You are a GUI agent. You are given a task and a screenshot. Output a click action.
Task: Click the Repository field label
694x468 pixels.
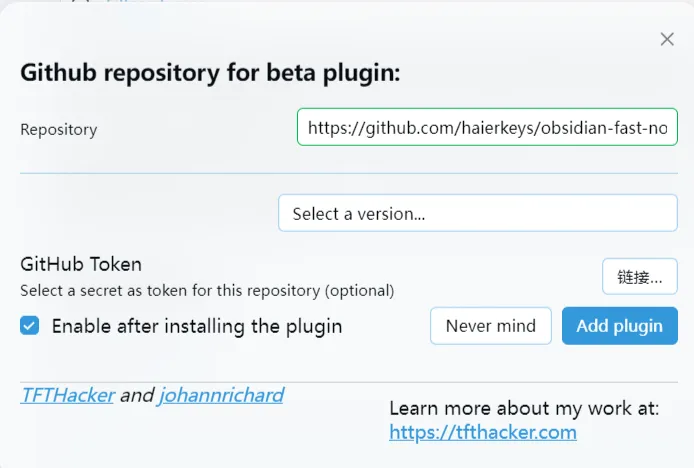click(59, 129)
